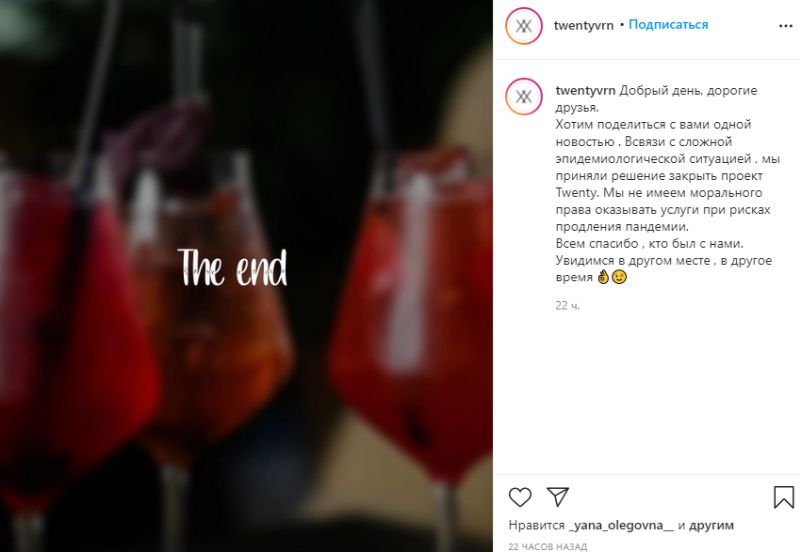Click the avatar beside the caption text

pyautogui.click(x=524, y=96)
